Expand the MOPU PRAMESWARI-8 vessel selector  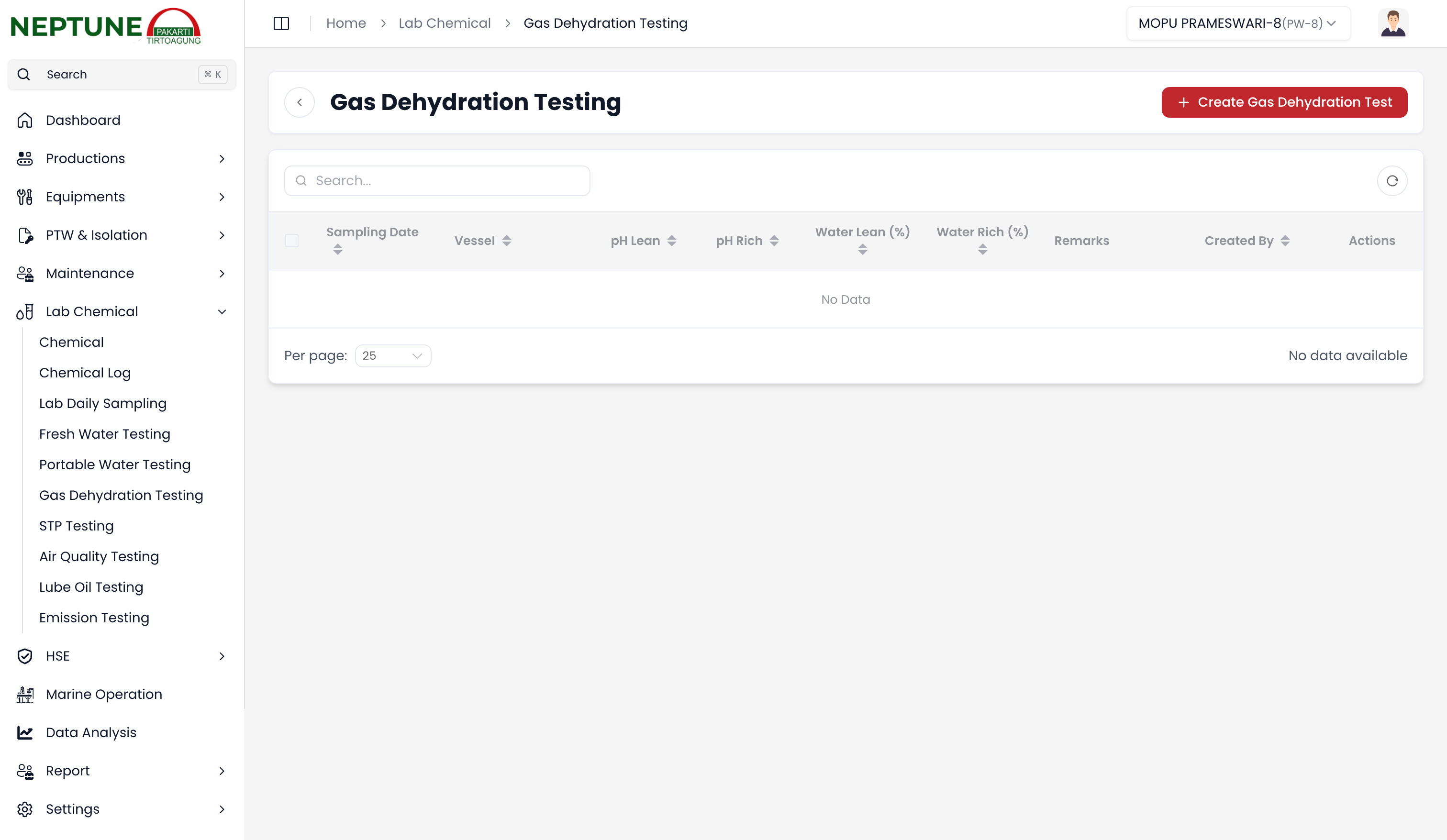(1237, 23)
